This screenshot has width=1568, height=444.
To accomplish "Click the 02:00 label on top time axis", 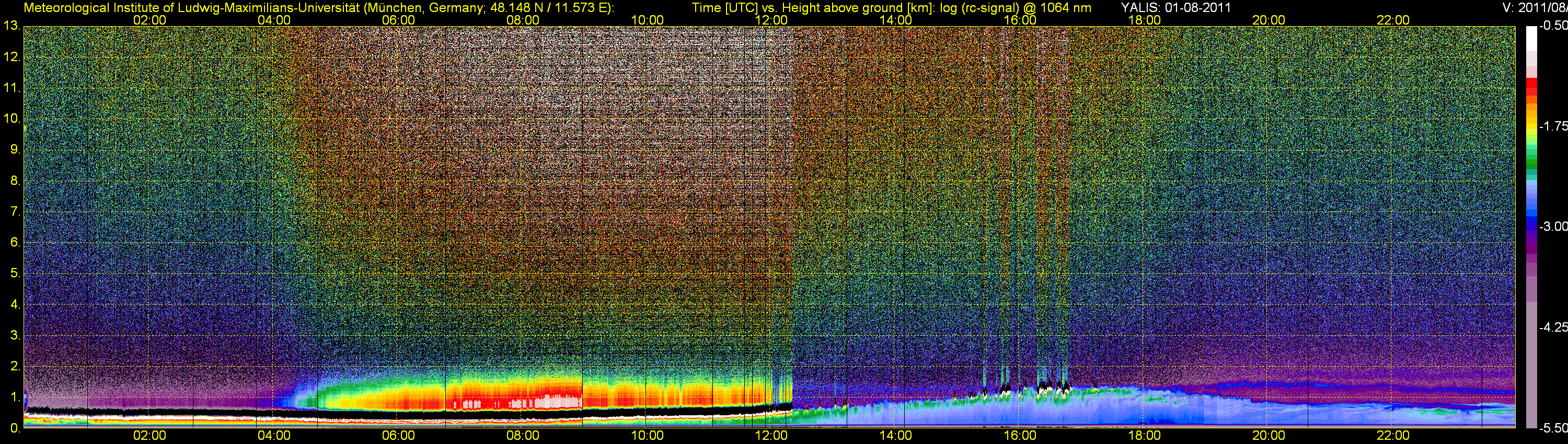I will (149, 20).
